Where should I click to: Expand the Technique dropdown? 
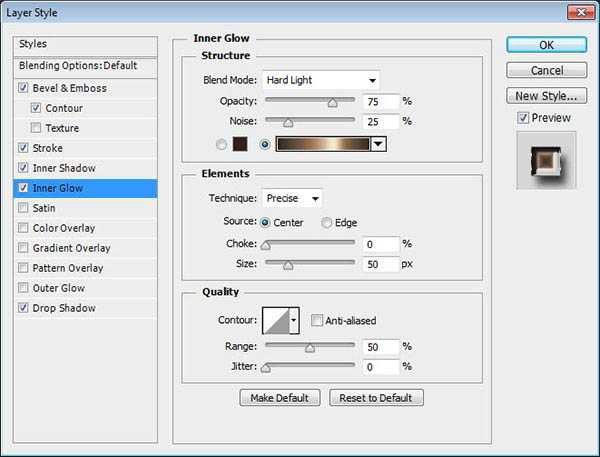pos(292,199)
